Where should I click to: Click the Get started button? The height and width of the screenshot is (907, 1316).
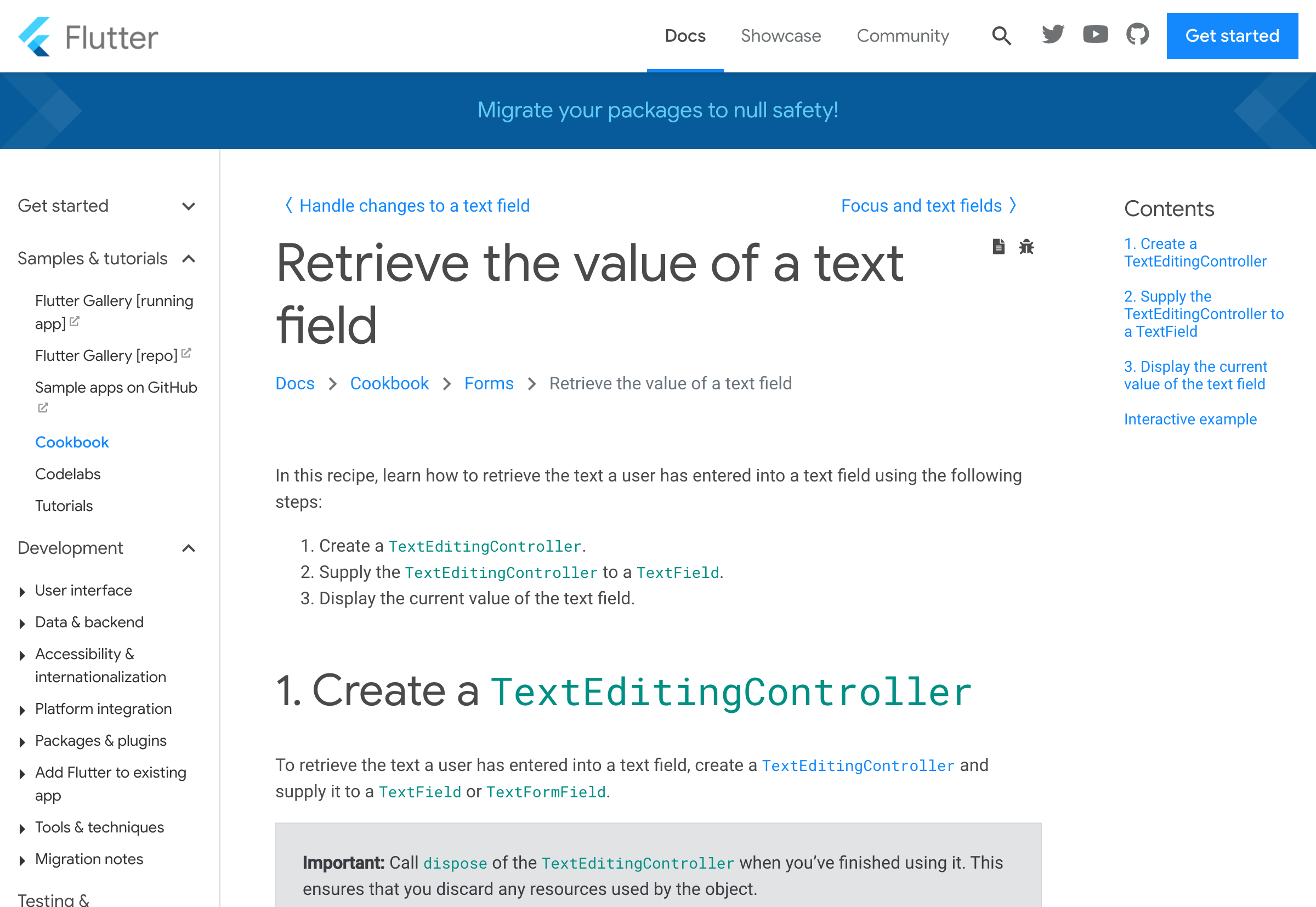tap(1233, 36)
